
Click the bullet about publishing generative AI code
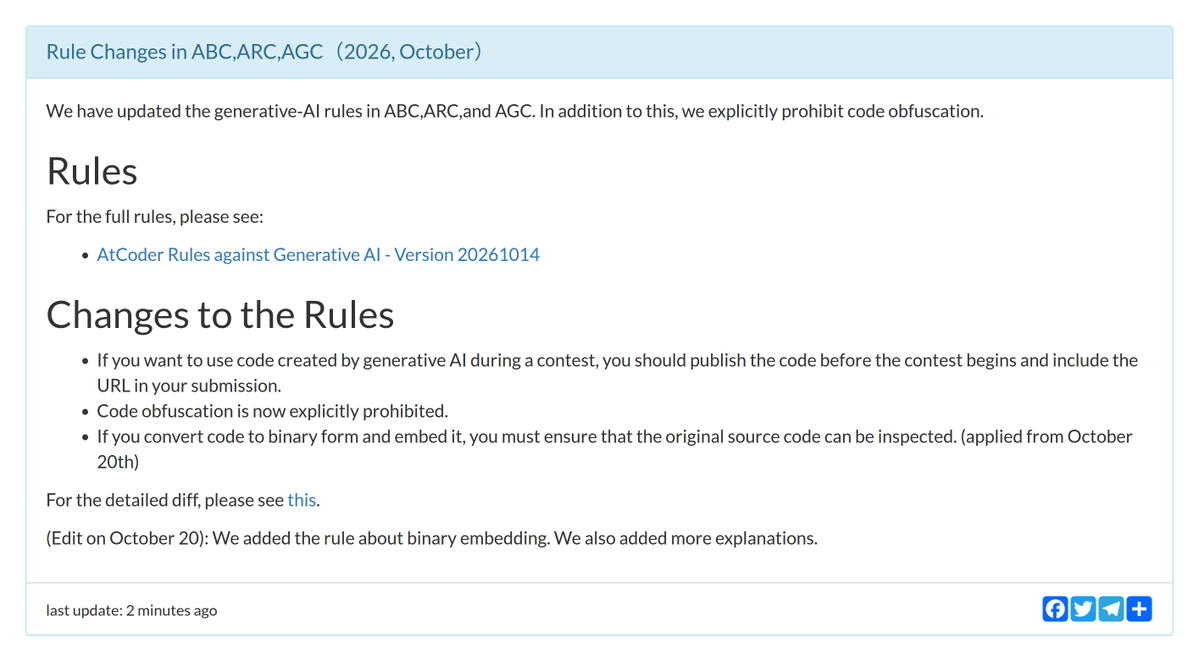617,373
